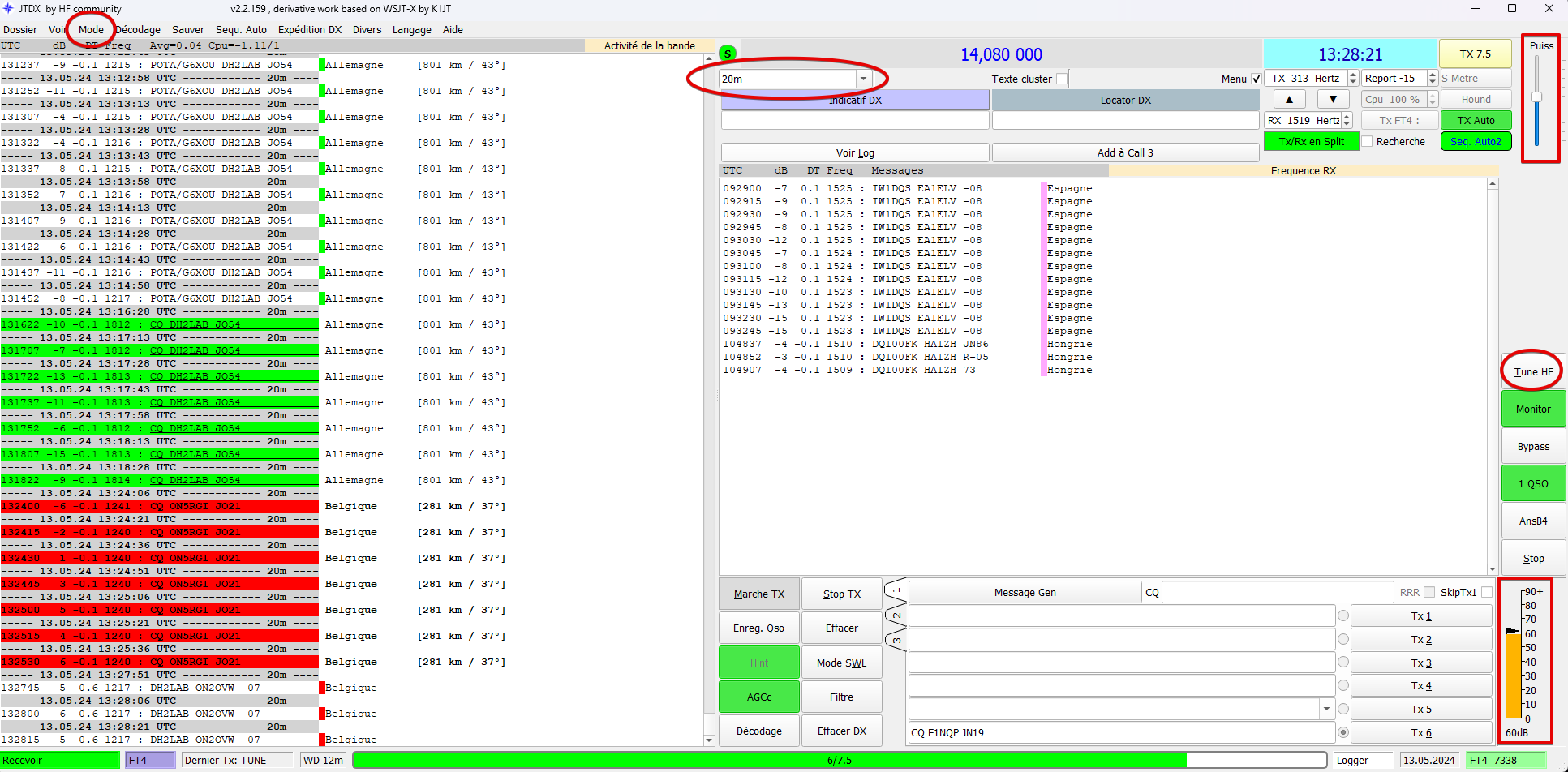The image size is (1568, 772).
Task: Select the Tx 4 radio button
Action: [x=1343, y=685]
